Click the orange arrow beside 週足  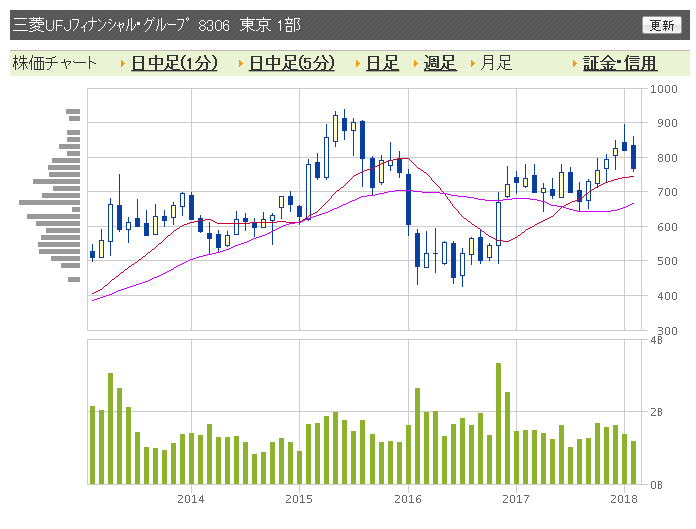coord(415,64)
